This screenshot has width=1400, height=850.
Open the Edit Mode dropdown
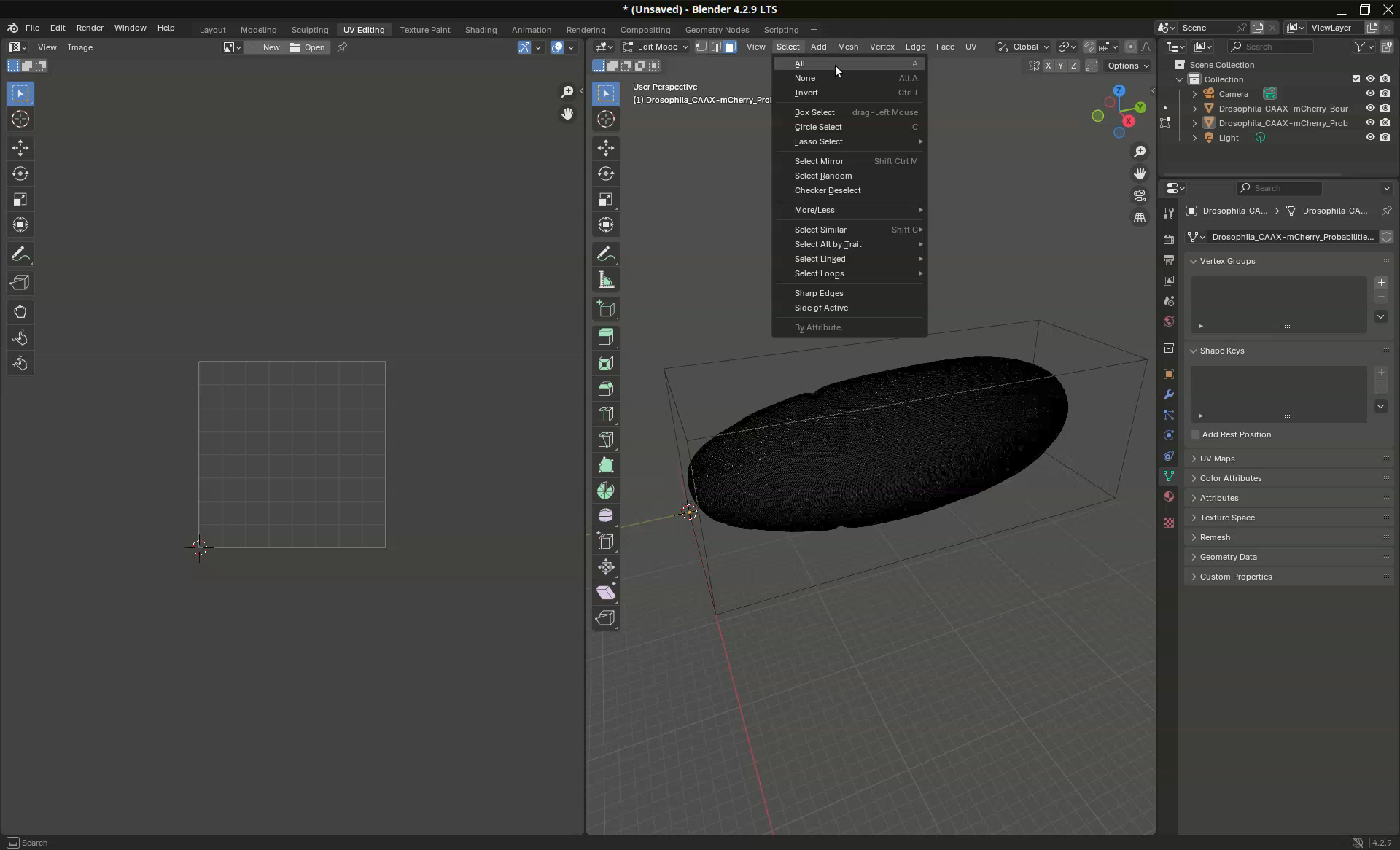[655, 47]
